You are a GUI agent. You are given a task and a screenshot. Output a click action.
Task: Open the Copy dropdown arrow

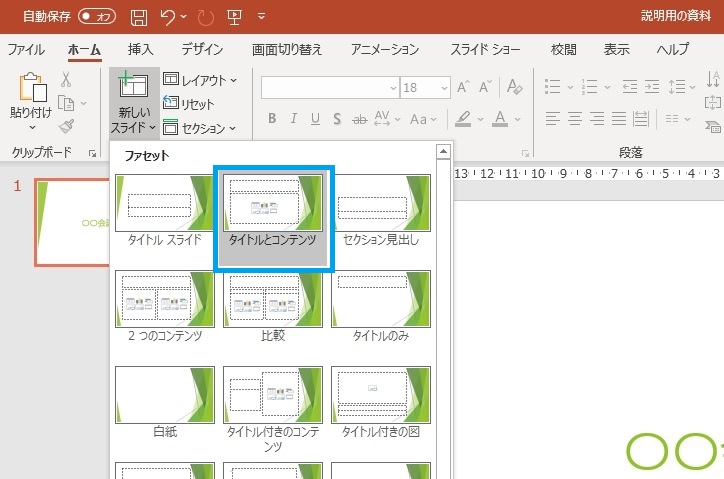(84, 103)
